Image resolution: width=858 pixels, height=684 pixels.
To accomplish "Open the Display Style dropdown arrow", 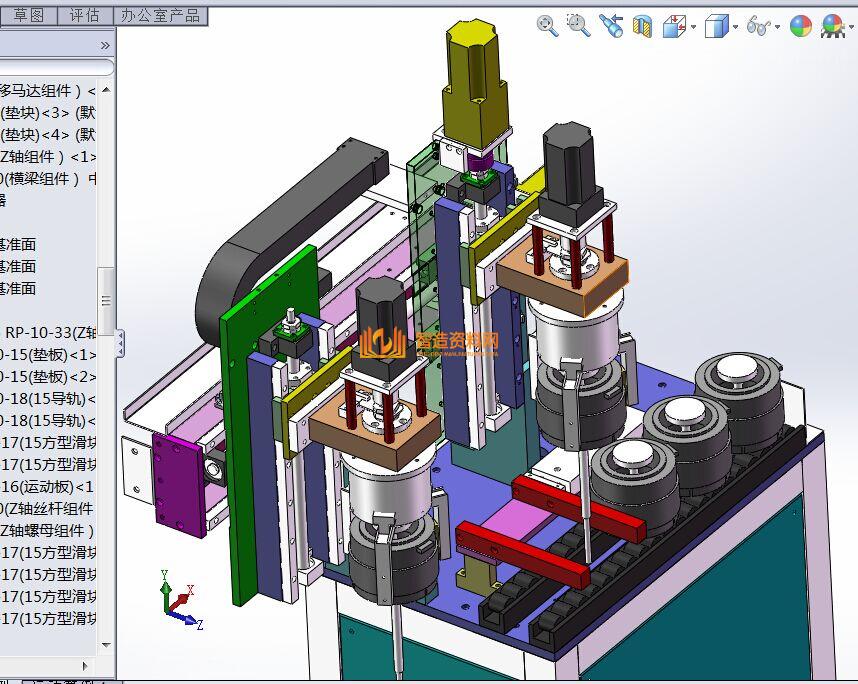I will click(736, 27).
